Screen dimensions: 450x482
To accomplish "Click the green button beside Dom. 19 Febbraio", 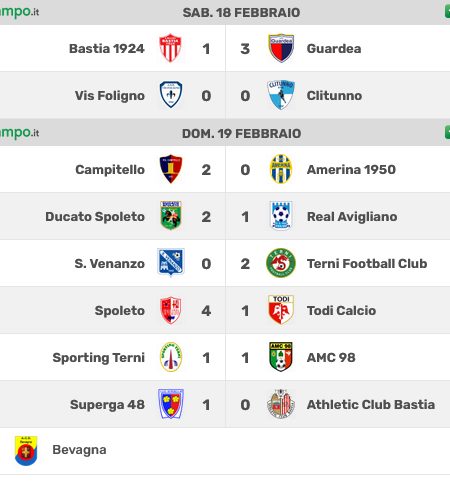I will click(x=447, y=133).
